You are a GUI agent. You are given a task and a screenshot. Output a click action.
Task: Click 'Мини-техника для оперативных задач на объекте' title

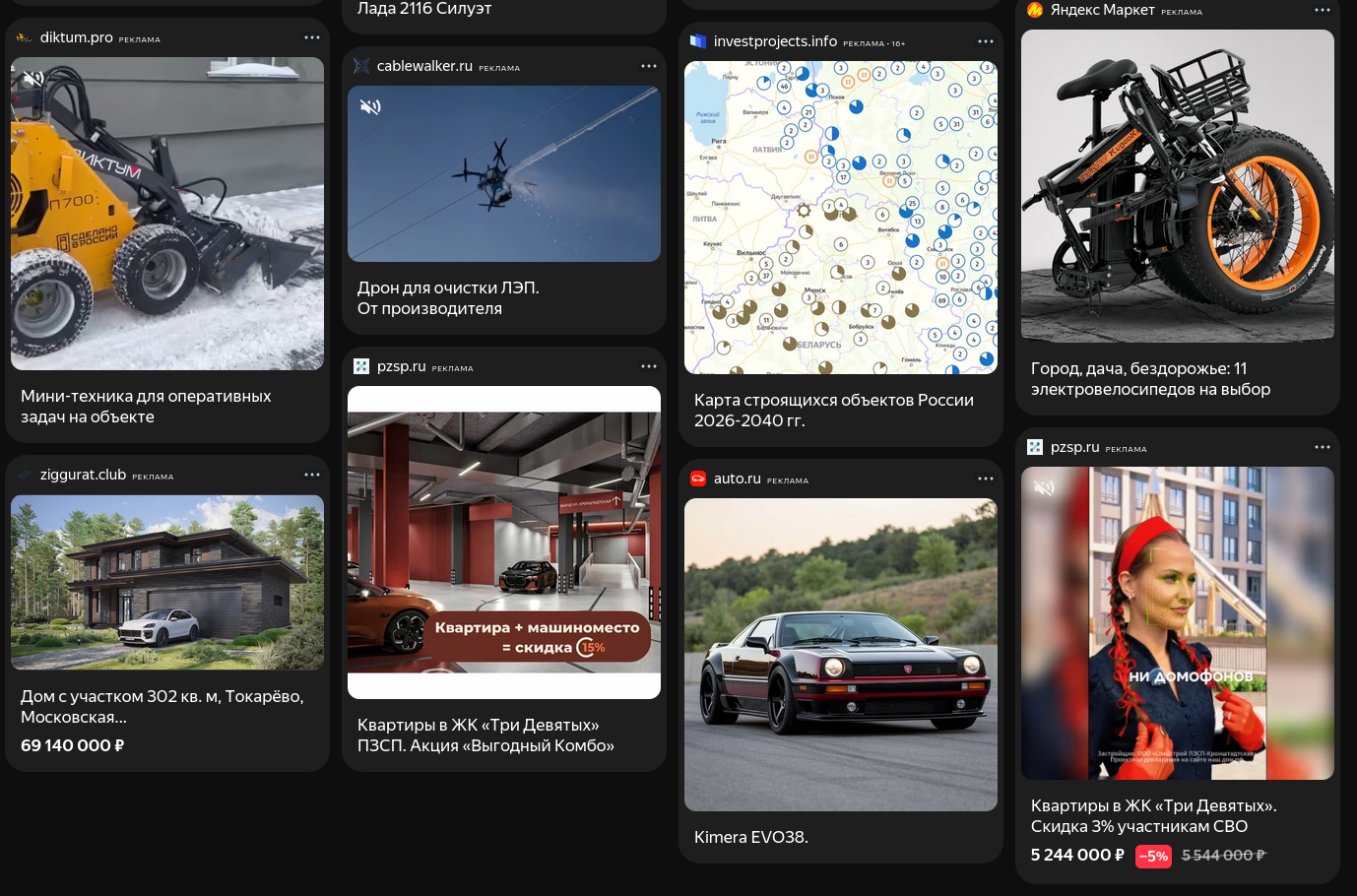pyautogui.click(x=146, y=406)
